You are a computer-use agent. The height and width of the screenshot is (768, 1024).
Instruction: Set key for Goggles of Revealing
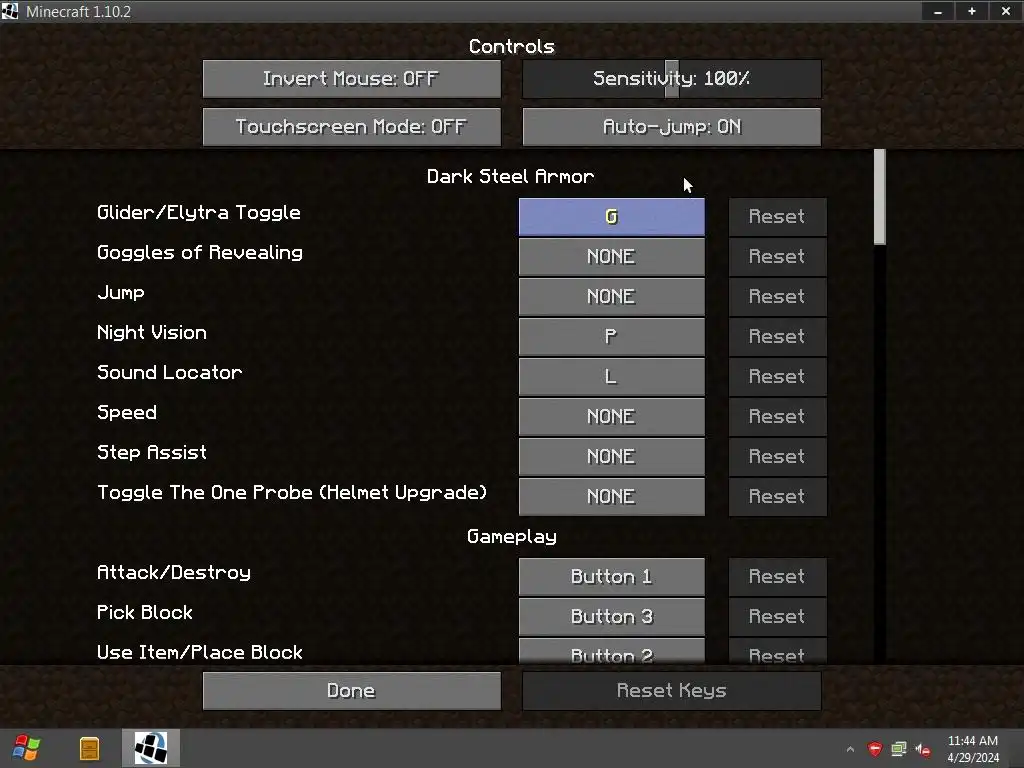coord(611,257)
